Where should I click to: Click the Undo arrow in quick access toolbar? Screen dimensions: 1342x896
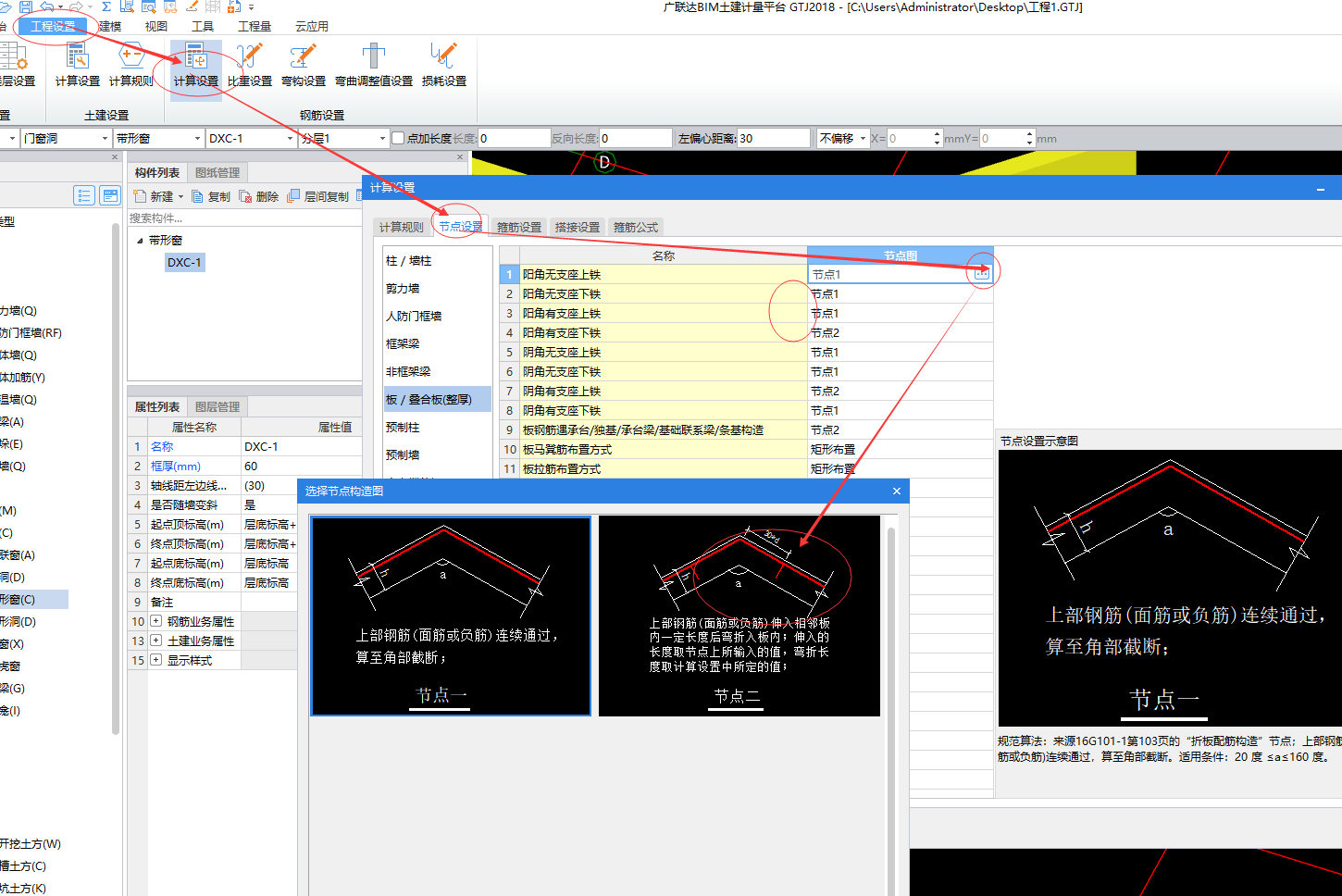pos(46,6)
